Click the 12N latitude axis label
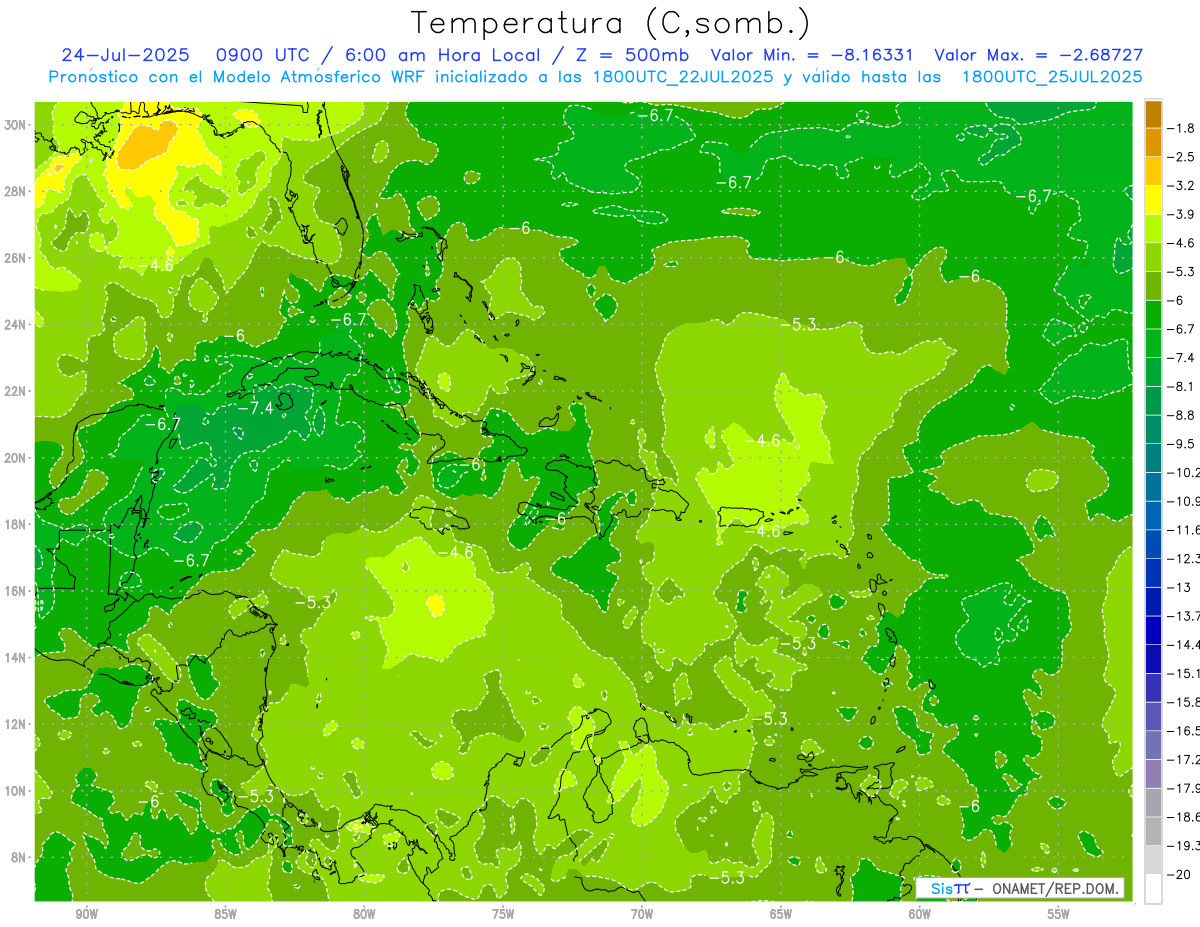 pos(17,724)
